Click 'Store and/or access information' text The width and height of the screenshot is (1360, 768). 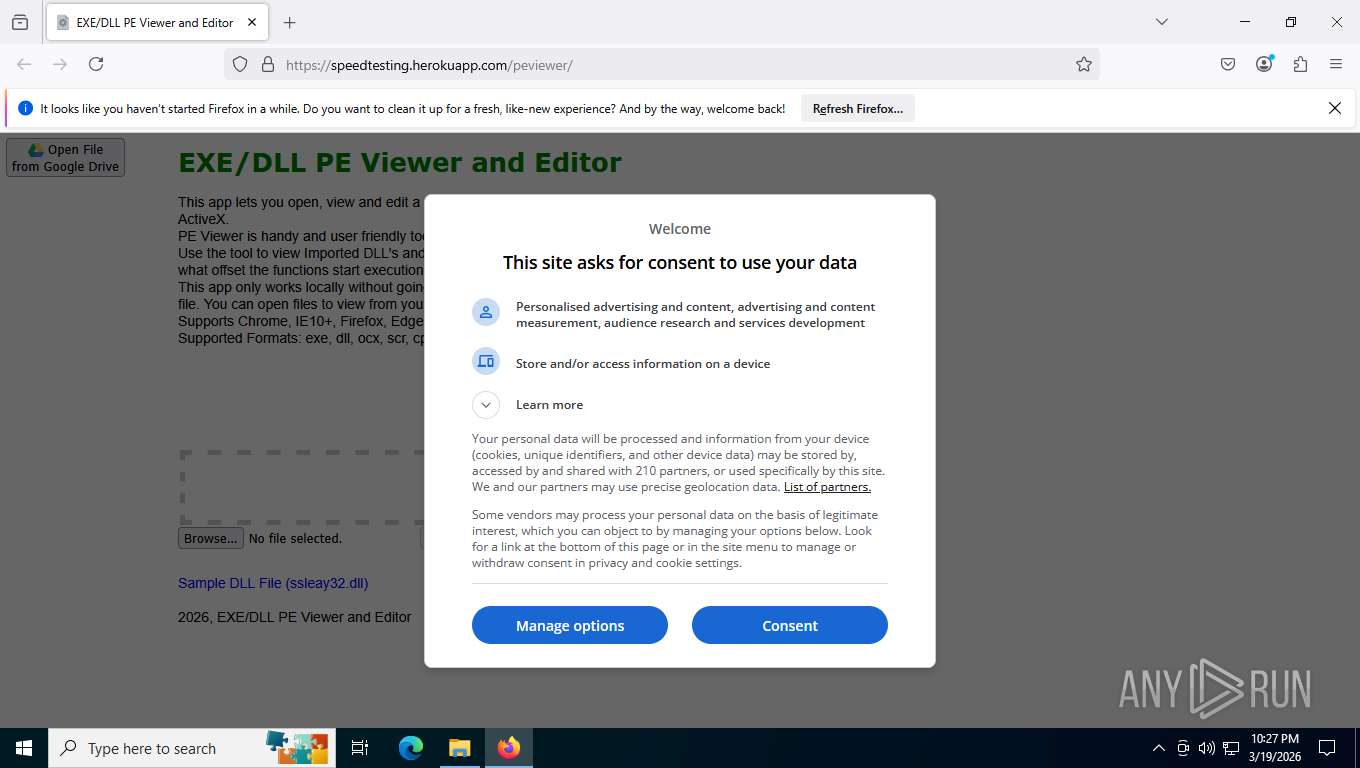pos(643,364)
